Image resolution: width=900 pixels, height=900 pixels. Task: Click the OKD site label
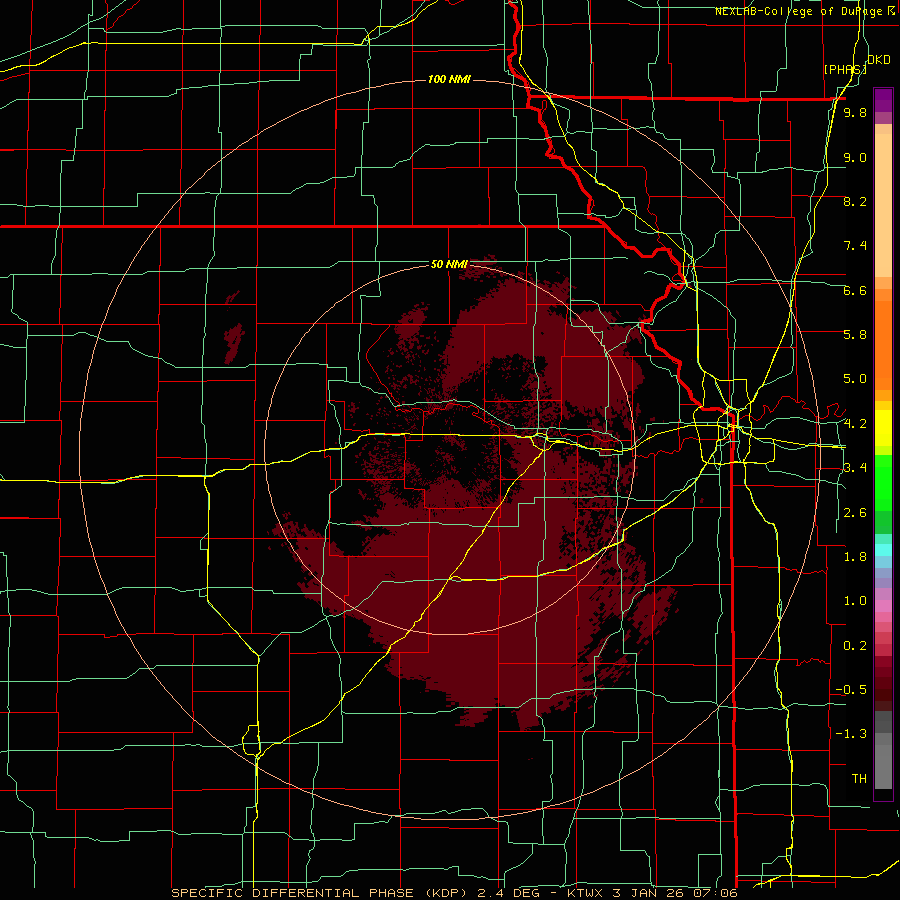coord(878,60)
